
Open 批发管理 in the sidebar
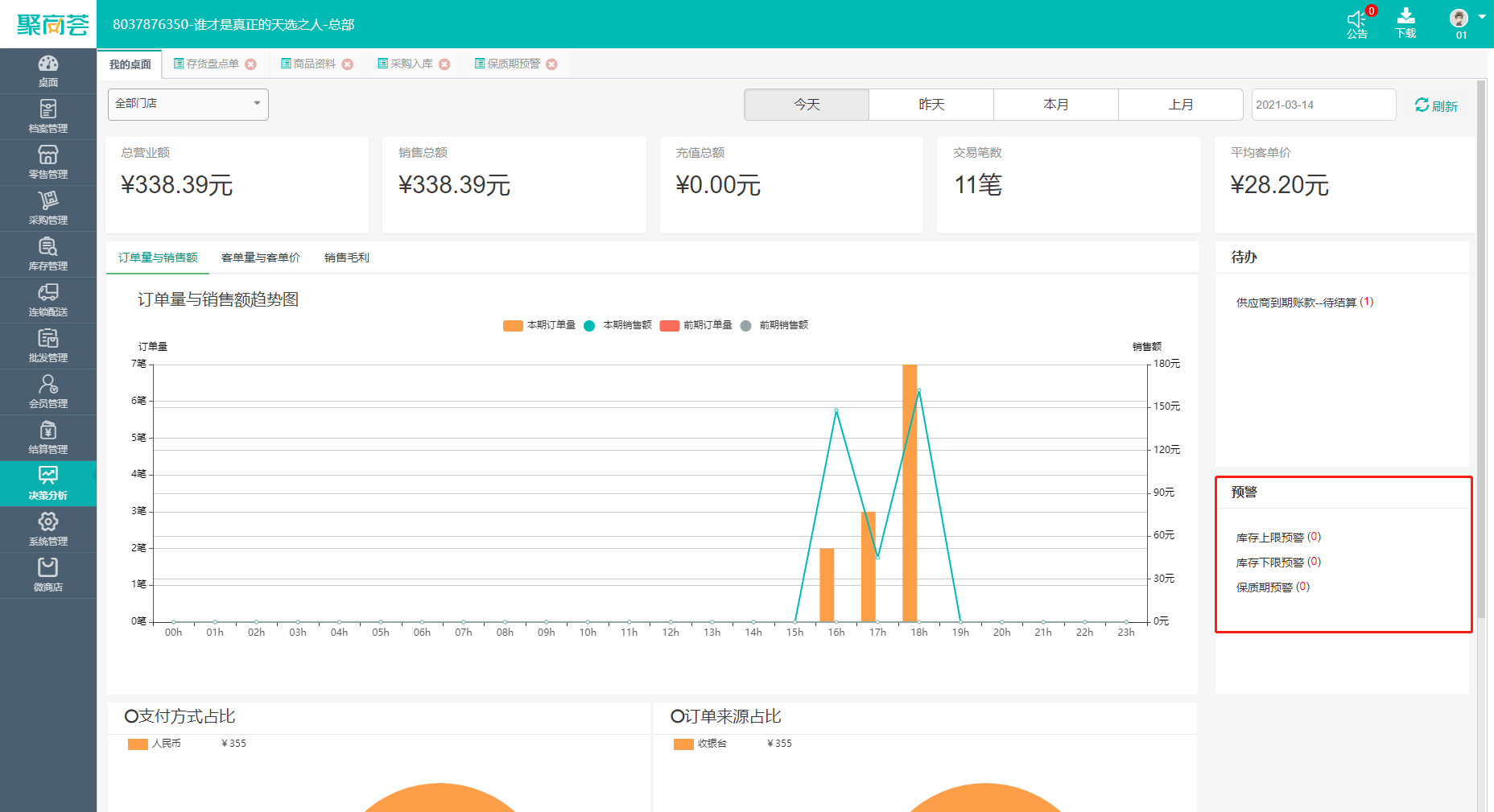[x=48, y=346]
